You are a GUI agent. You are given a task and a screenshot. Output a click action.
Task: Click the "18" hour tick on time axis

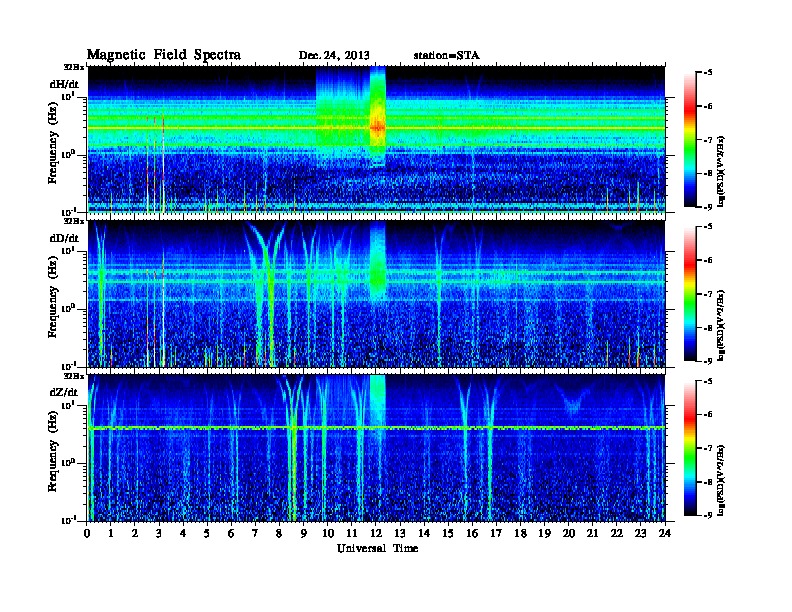coord(520,533)
